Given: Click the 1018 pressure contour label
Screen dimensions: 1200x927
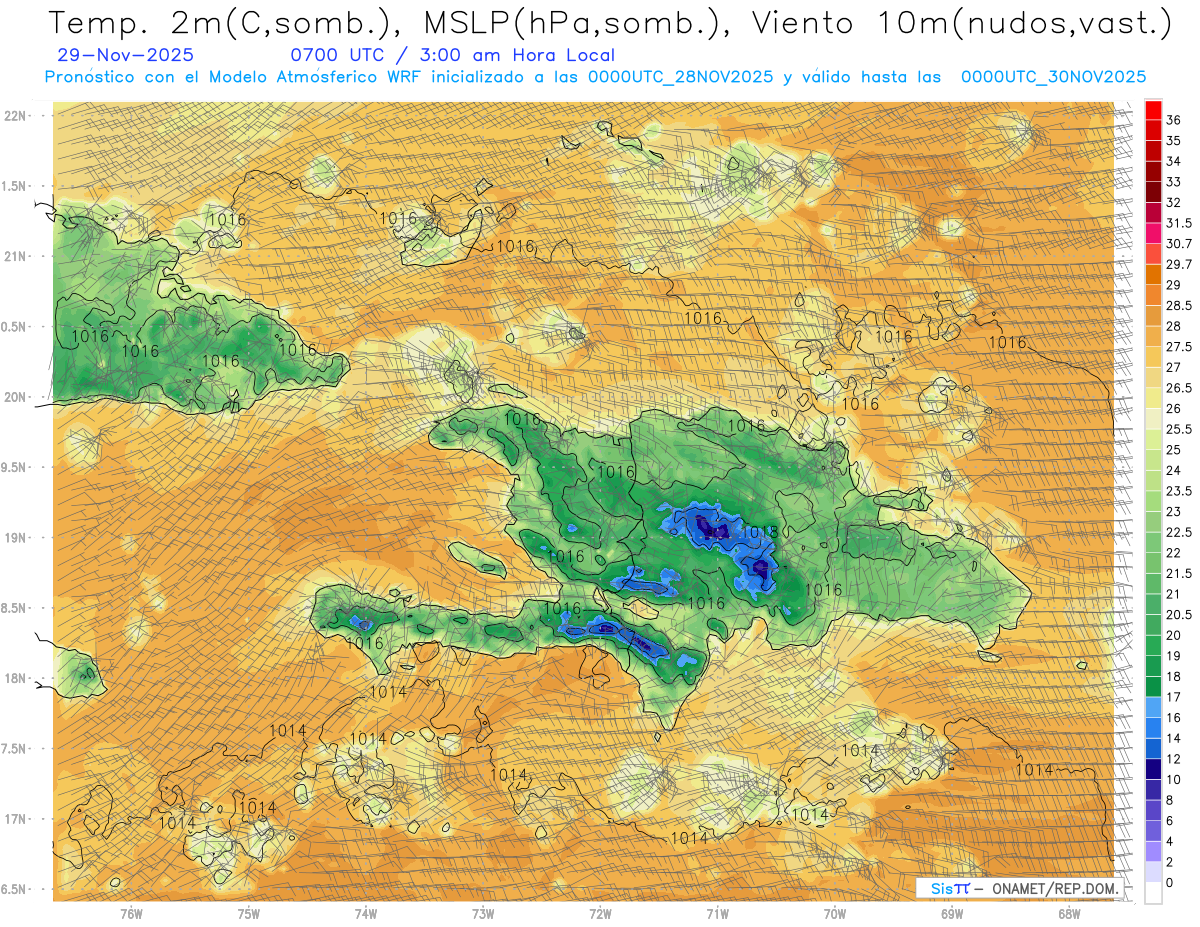Looking at the screenshot, I should (x=759, y=533).
